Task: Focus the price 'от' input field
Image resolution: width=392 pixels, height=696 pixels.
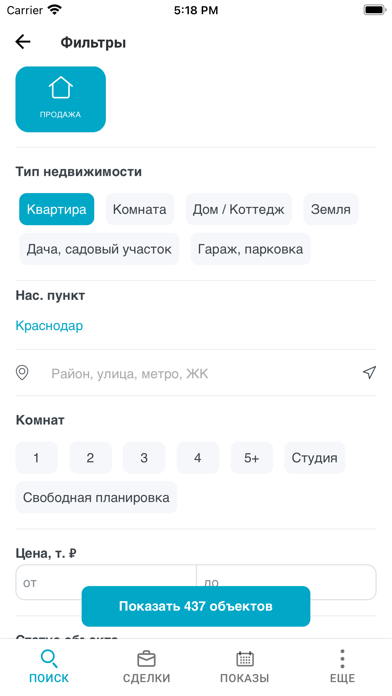Action: (x=106, y=582)
